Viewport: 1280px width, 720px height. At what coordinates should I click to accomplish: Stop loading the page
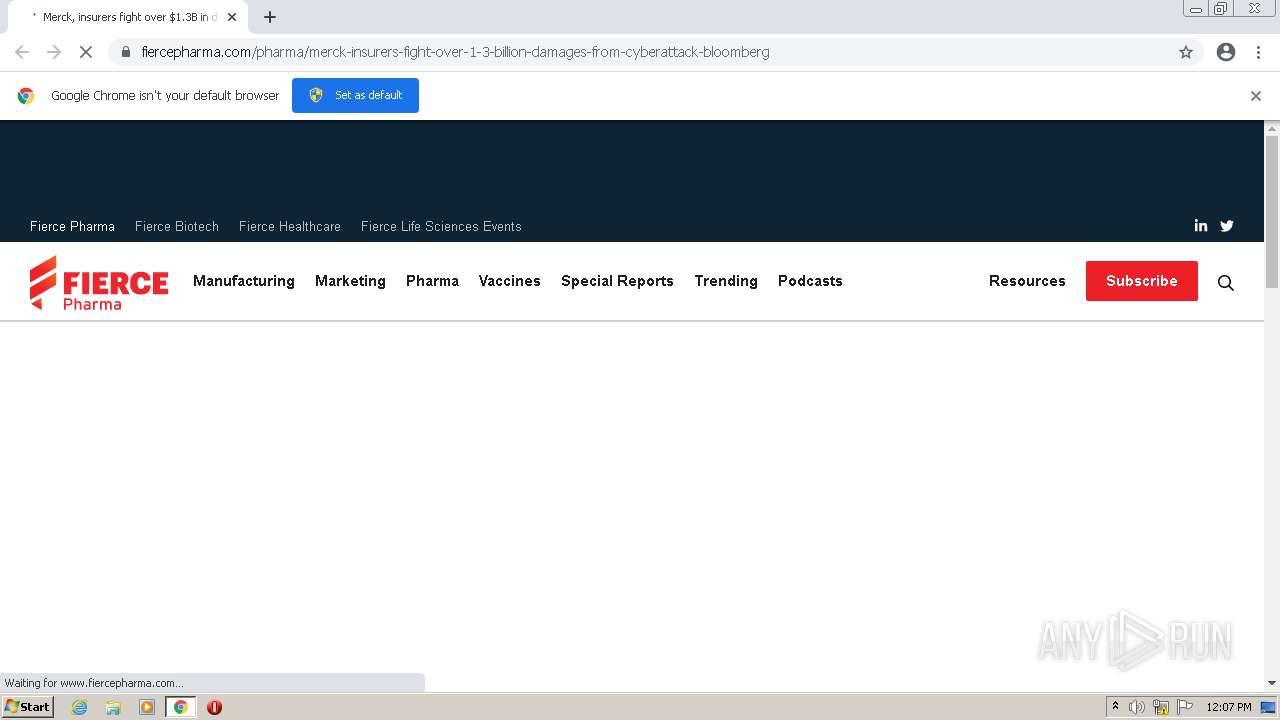(86, 52)
